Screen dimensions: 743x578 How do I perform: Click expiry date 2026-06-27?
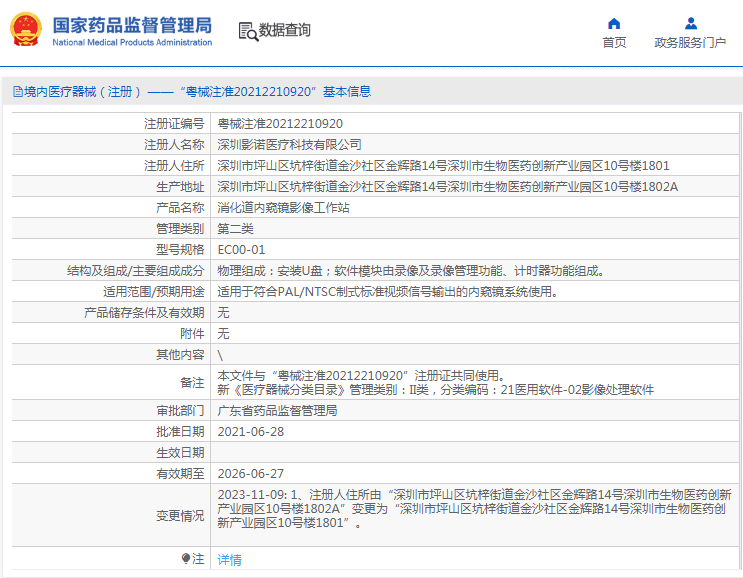tap(251, 474)
